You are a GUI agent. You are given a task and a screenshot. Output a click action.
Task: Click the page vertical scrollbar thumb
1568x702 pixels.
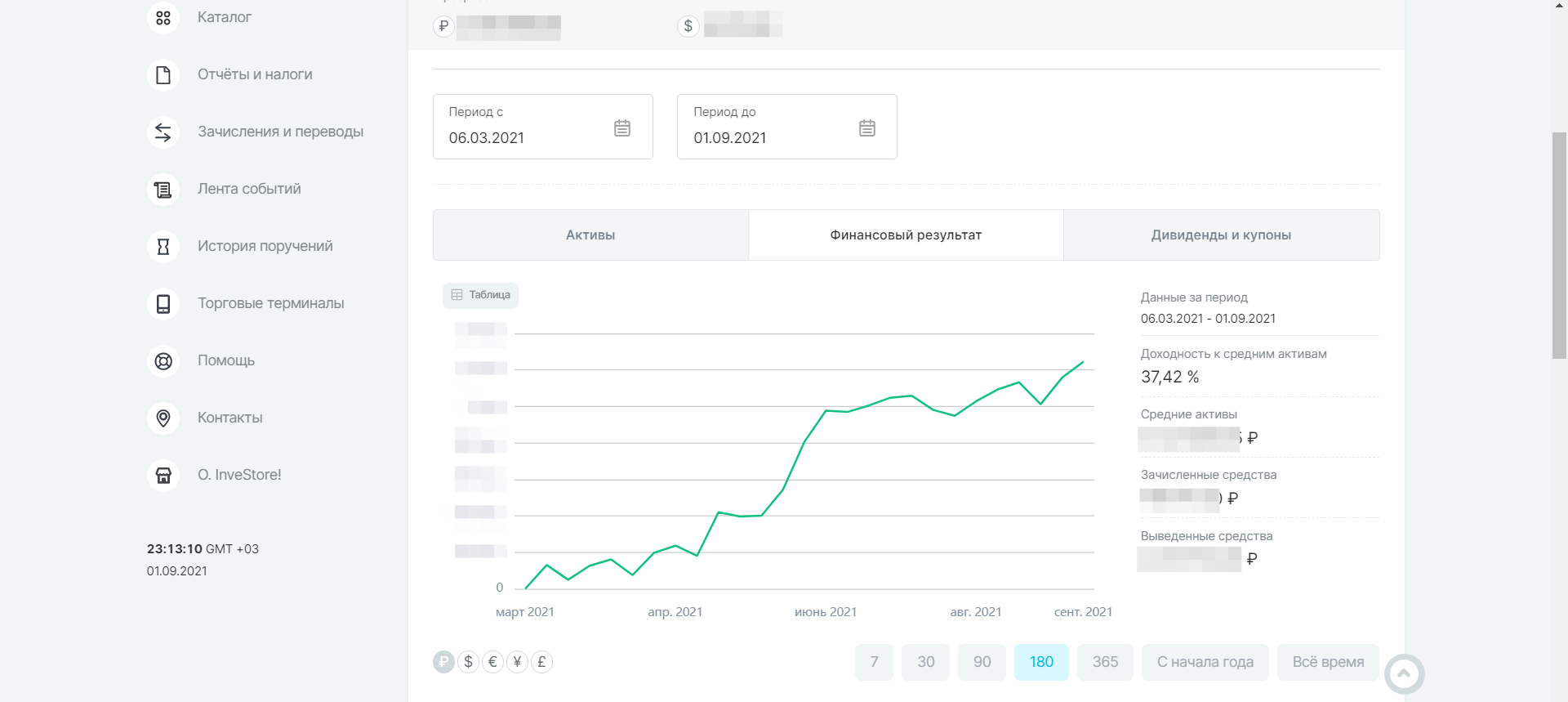click(x=1559, y=244)
